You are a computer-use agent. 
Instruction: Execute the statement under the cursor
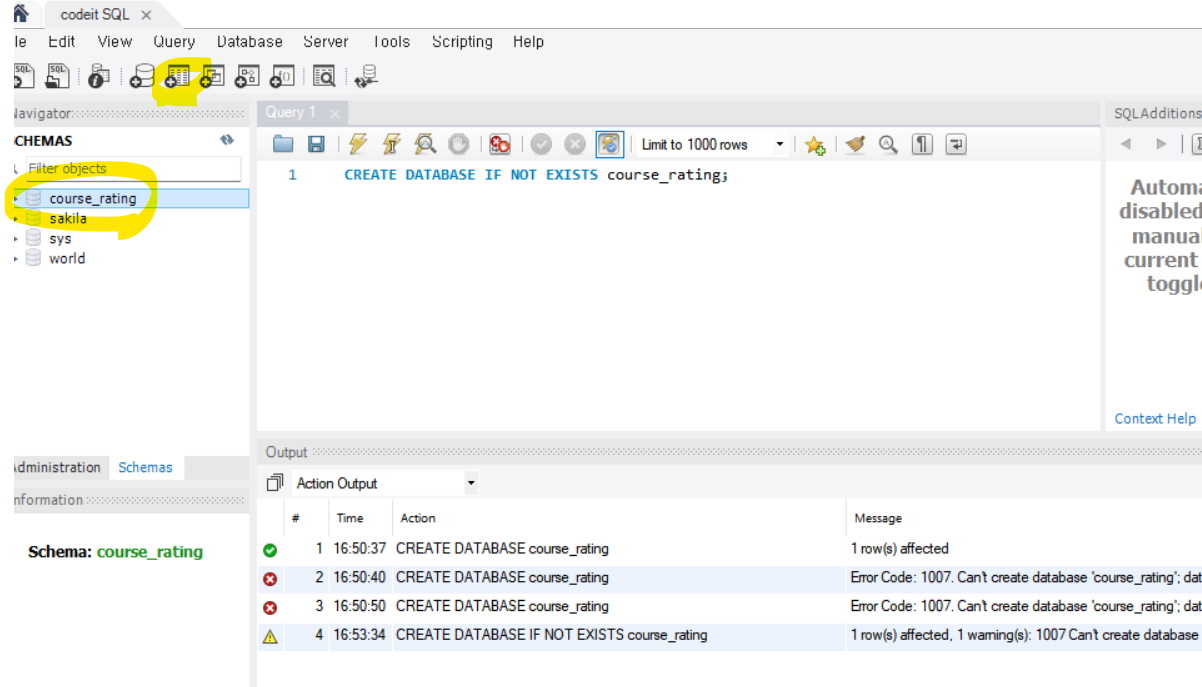point(392,145)
